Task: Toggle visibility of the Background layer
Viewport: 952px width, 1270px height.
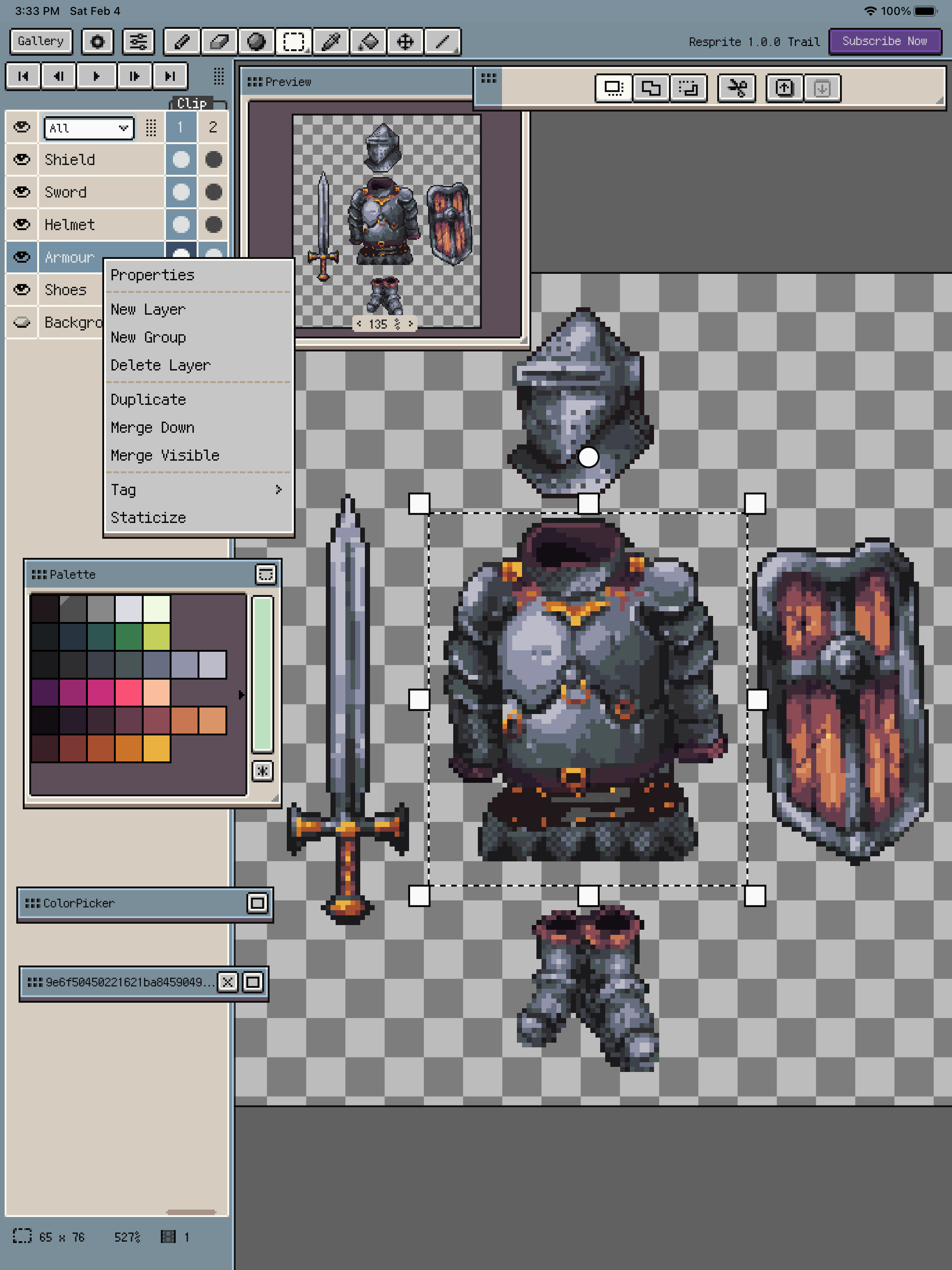Action: click(21, 322)
